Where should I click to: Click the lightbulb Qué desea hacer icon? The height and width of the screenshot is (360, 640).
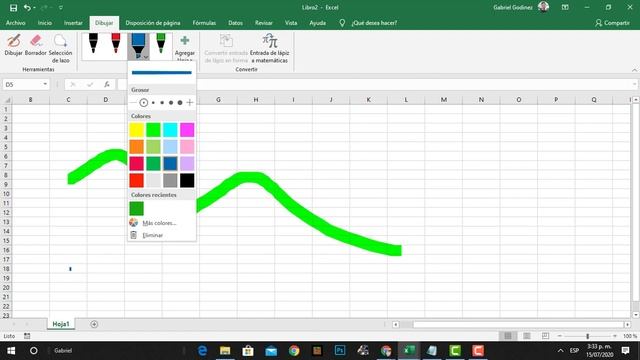[x=342, y=23]
